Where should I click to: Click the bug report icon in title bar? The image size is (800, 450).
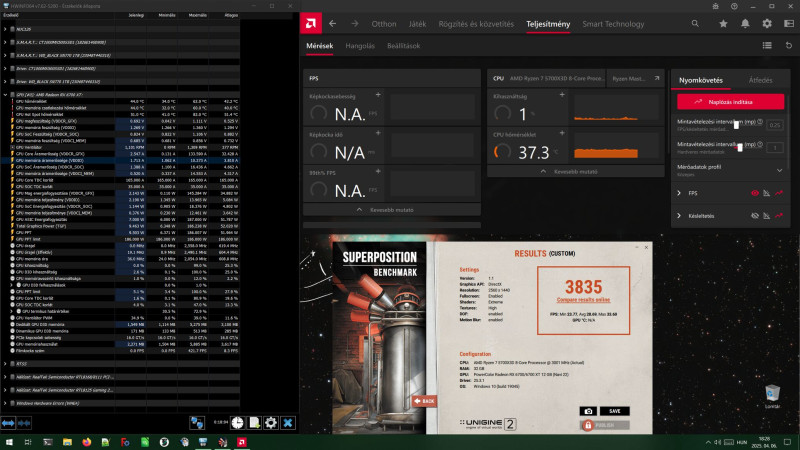pos(715,6)
